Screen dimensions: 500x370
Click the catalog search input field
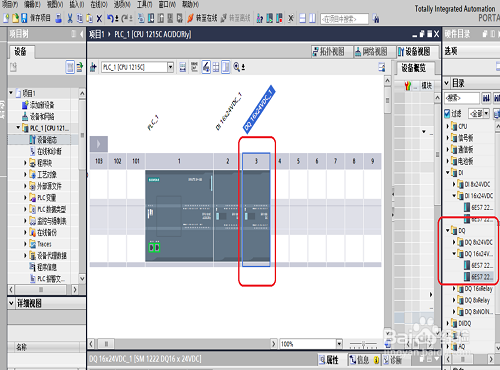[462, 98]
